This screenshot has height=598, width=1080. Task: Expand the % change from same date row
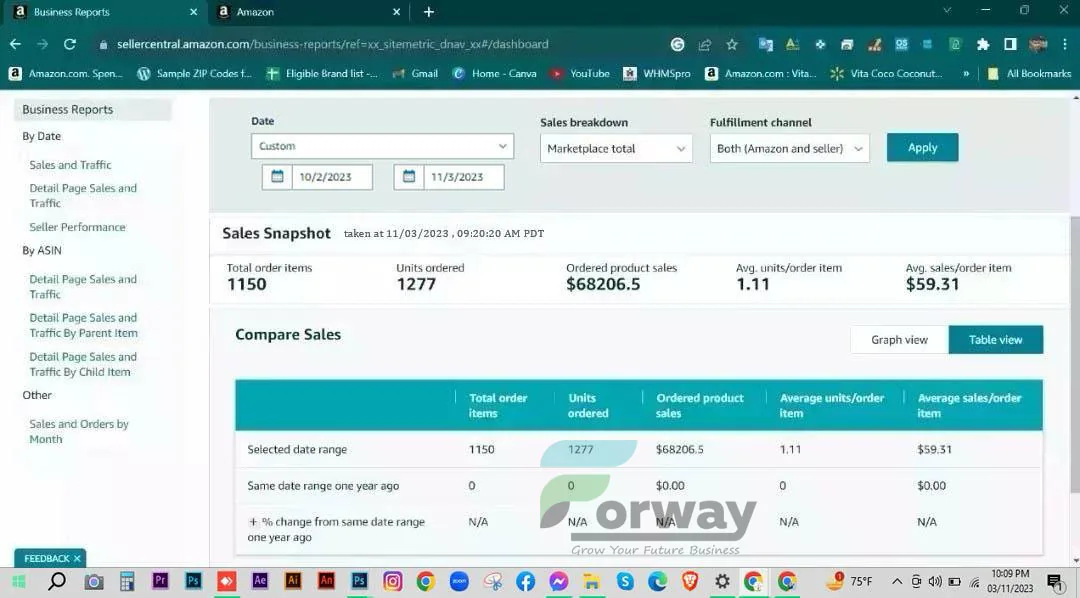click(x=253, y=522)
